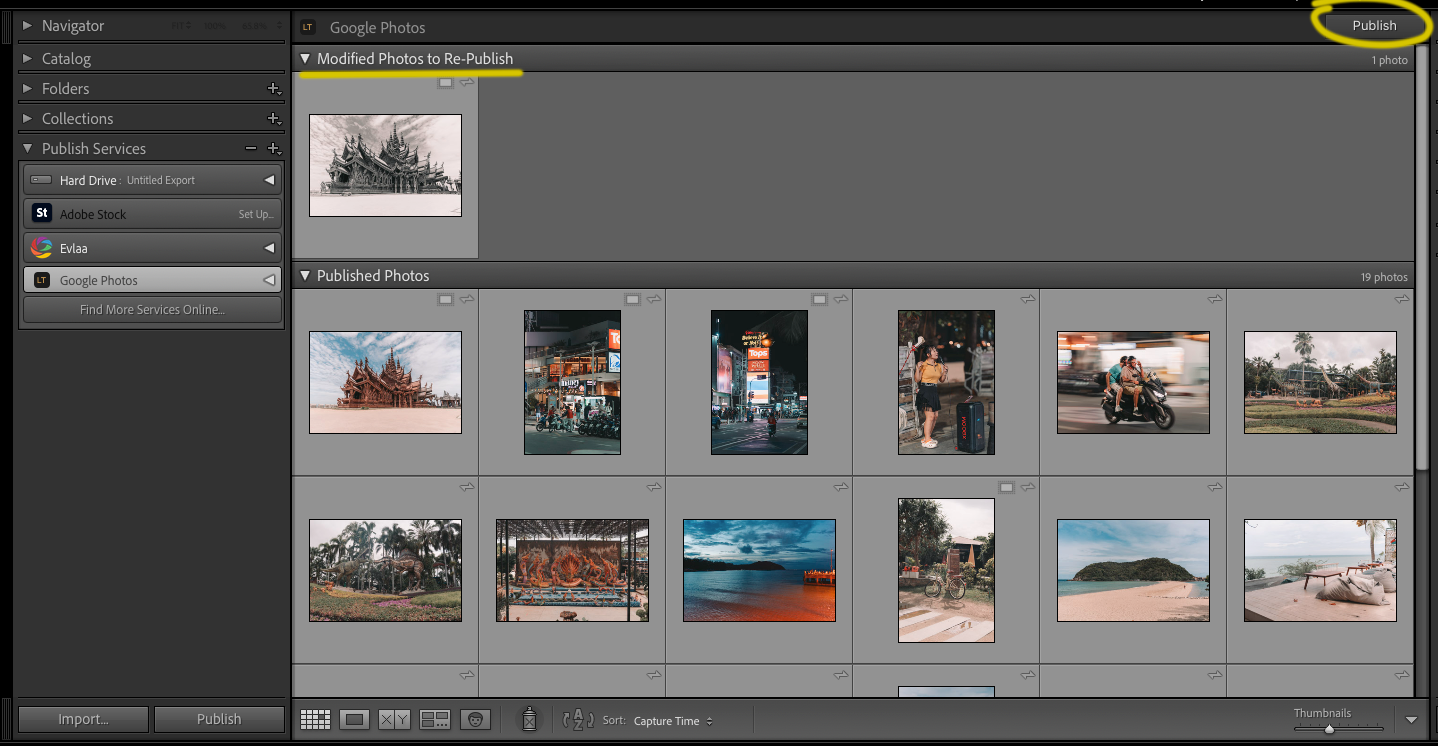Click the plus to add a Publish Service
1438x746 pixels.
[274, 148]
